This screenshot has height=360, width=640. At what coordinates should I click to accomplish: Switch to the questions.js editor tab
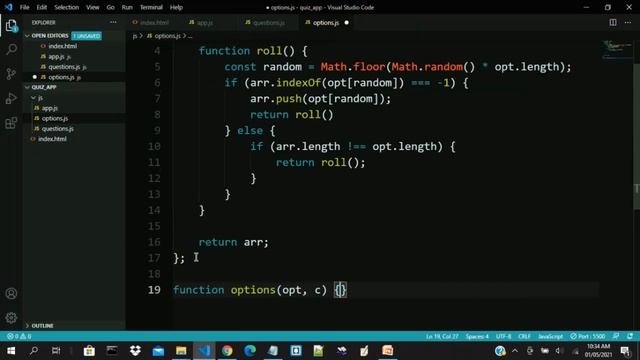(269, 22)
